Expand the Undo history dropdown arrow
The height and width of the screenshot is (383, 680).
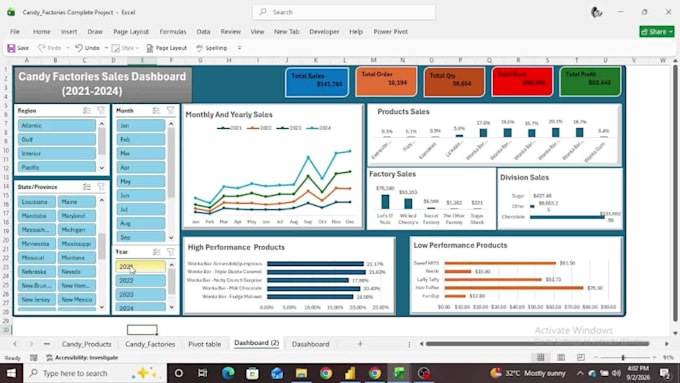pyautogui.click(x=106, y=48)
